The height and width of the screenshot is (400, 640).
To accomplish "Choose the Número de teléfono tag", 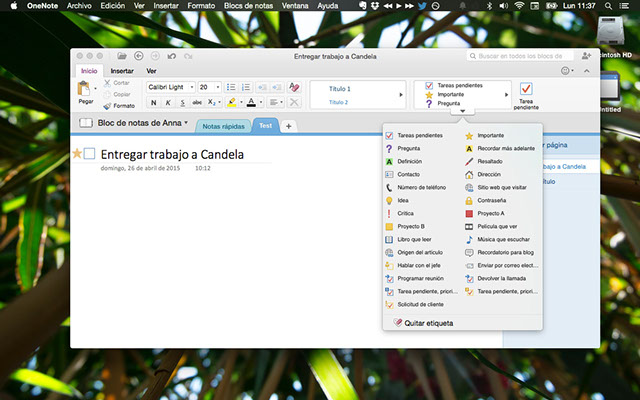I will point(420,187).
